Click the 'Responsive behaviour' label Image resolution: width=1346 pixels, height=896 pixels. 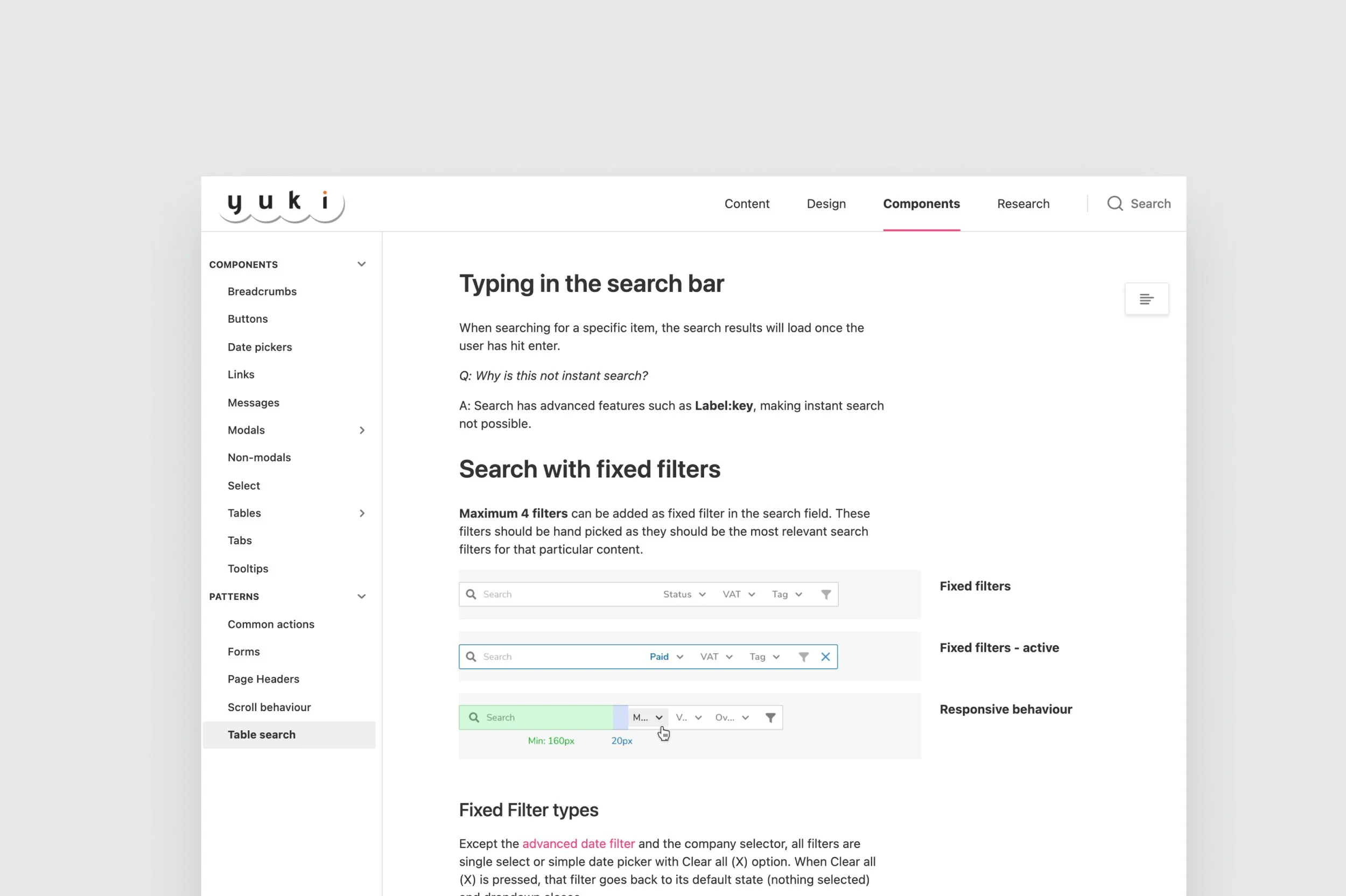coord(1005,710)
